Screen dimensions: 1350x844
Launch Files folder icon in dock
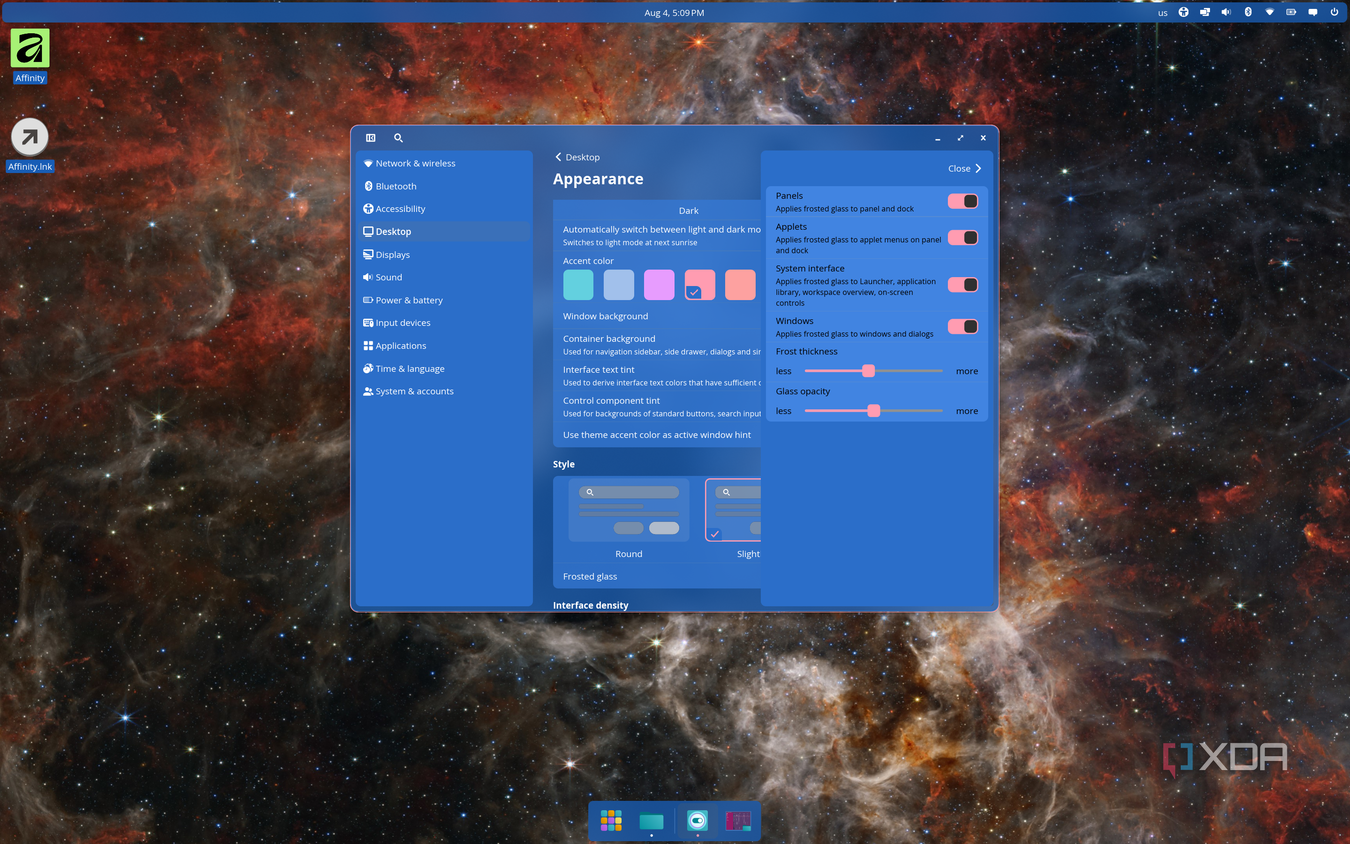click(x=651, y=821)
